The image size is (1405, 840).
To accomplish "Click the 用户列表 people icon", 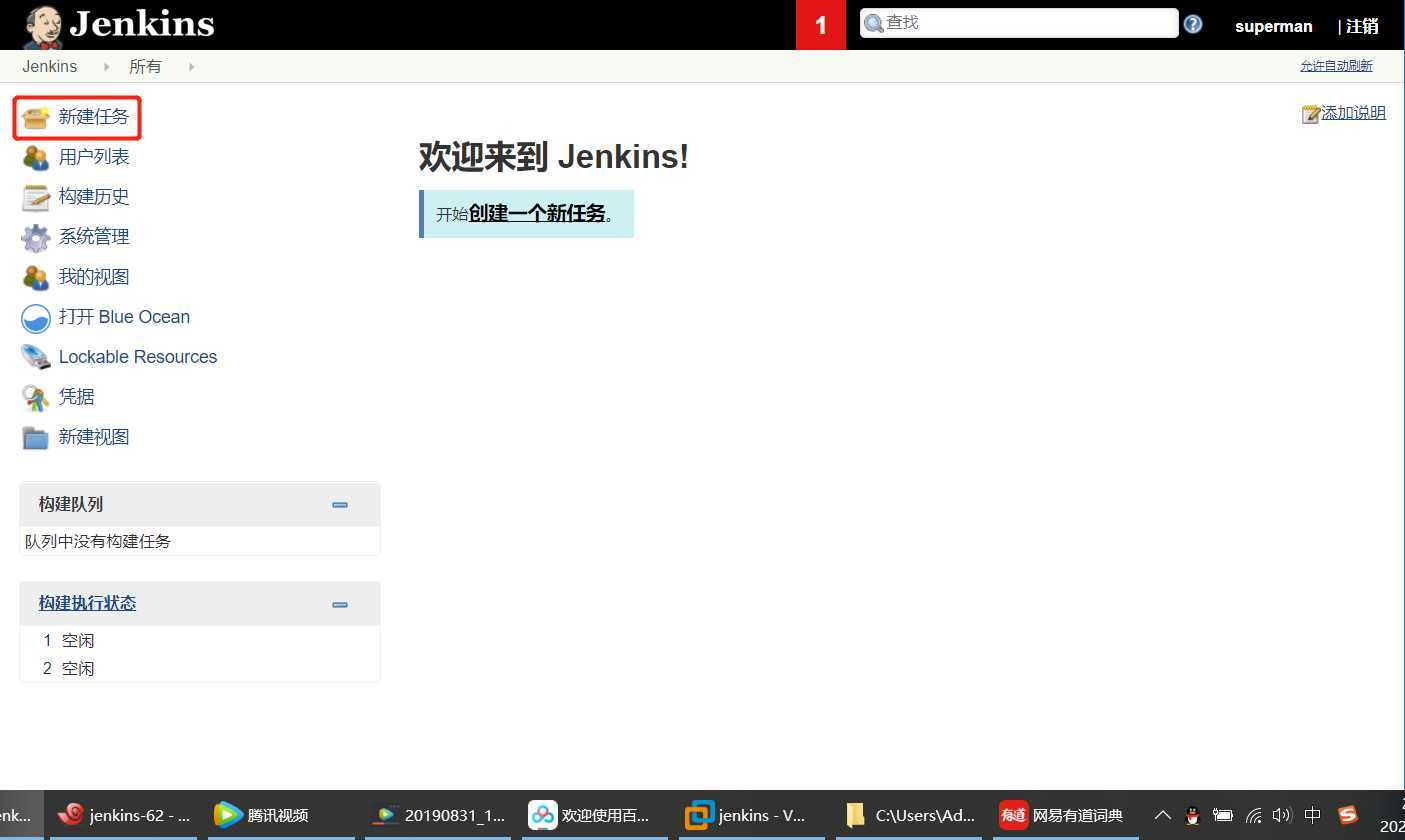I will [35, 158].
